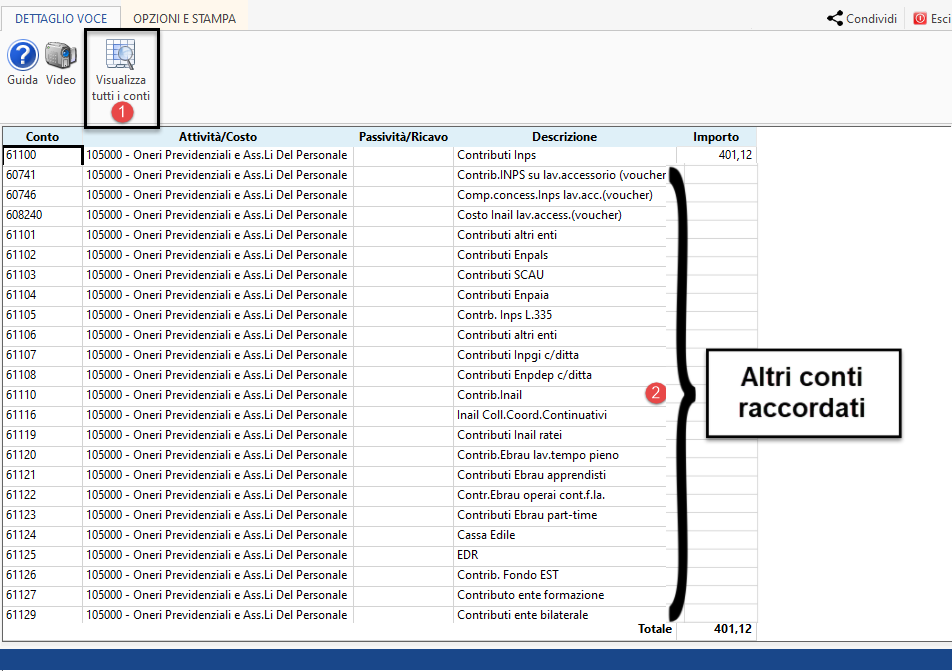Click the Contributi Enpals description

[x=560, y=255]
